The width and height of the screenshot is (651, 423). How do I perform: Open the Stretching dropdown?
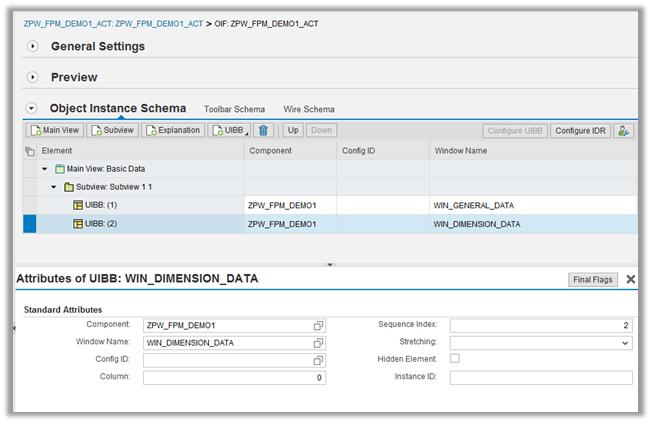[625, 343]
